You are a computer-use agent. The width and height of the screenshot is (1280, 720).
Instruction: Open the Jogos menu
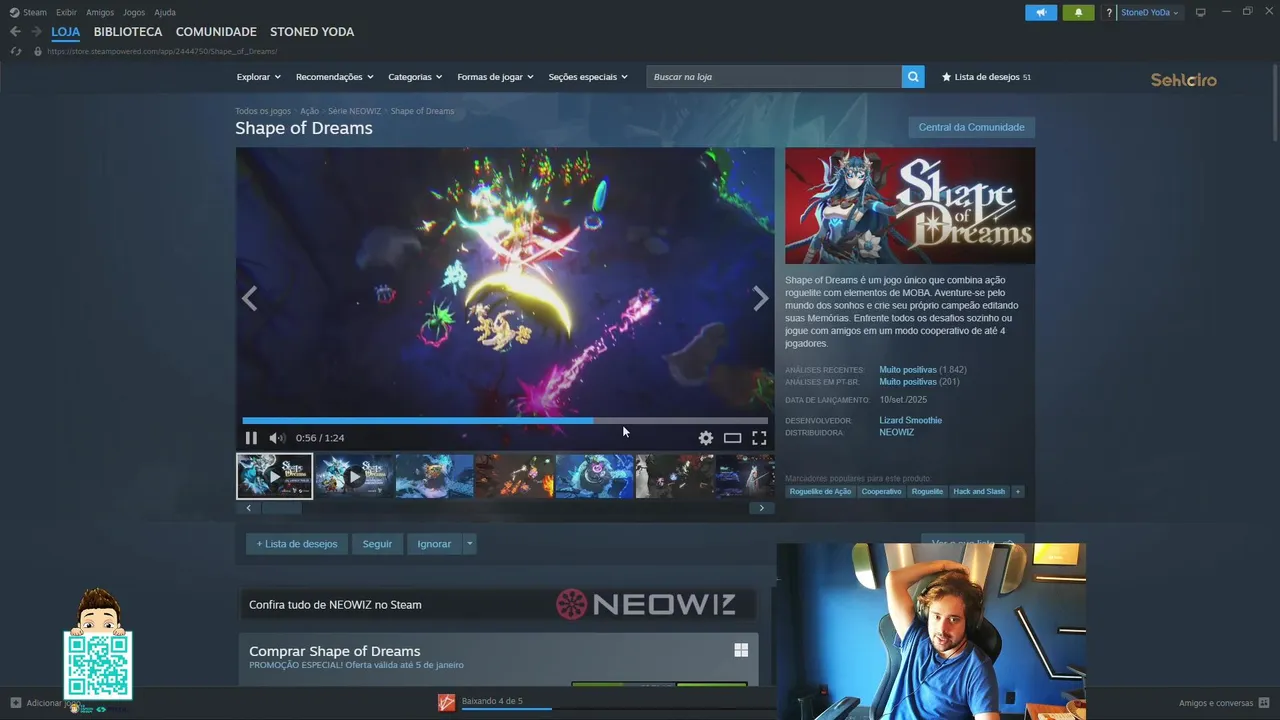point(133,12)
